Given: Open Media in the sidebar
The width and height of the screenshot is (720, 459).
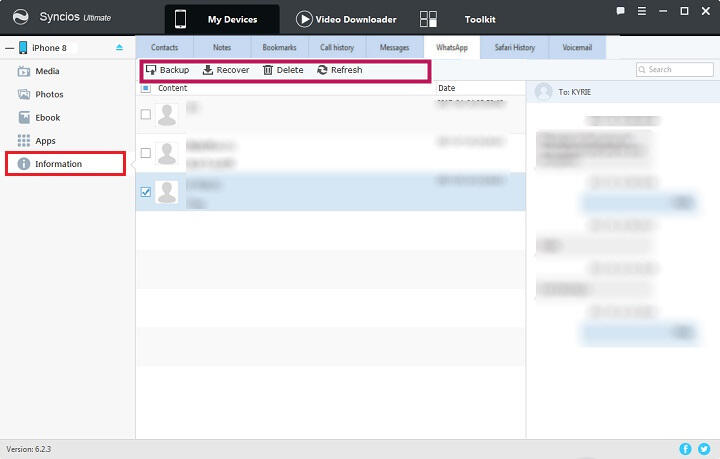Looking at the screenshot, I should tap(46, 71).
